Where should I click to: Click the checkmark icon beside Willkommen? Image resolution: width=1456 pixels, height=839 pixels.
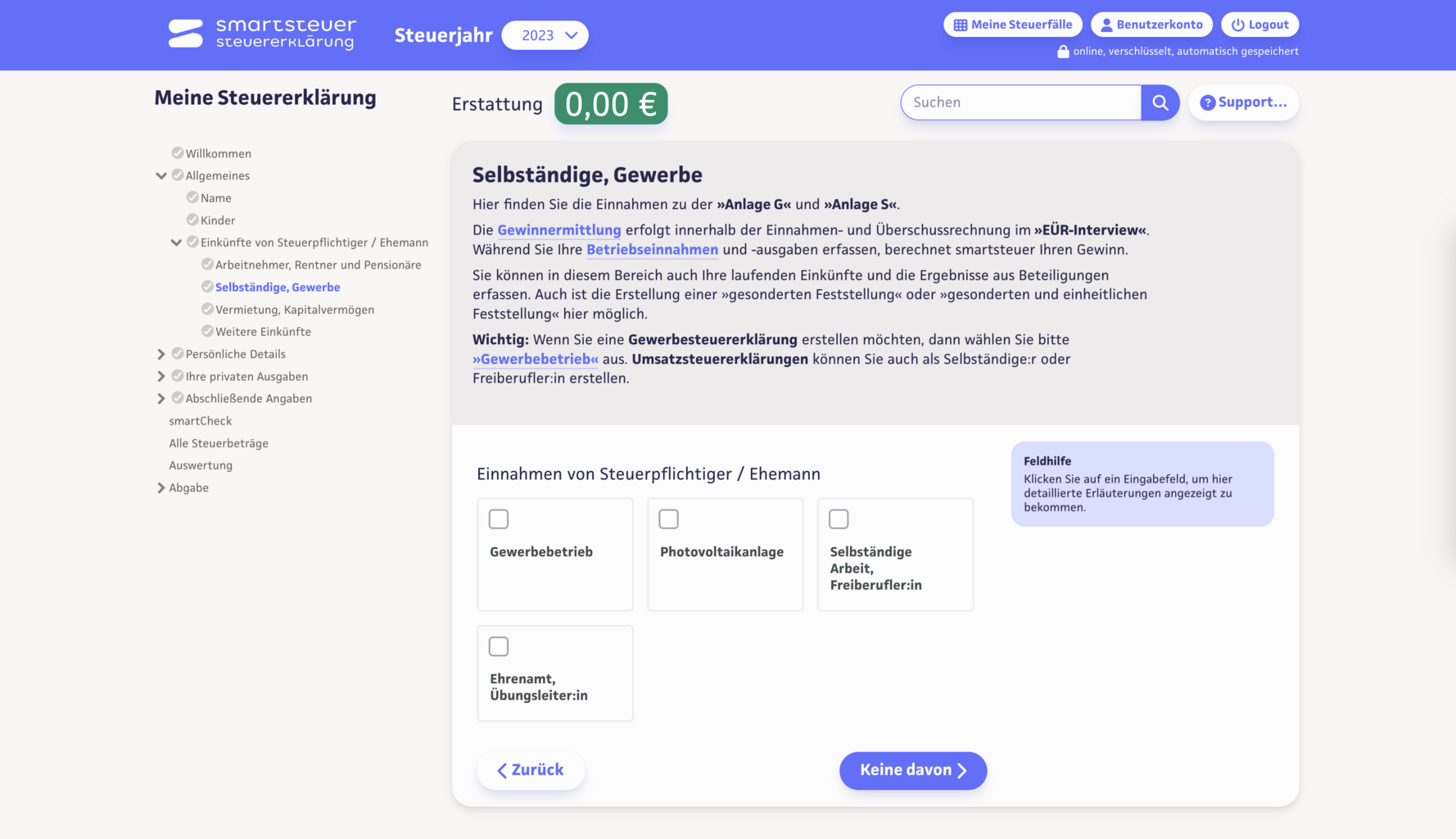[x=178, y=153]
